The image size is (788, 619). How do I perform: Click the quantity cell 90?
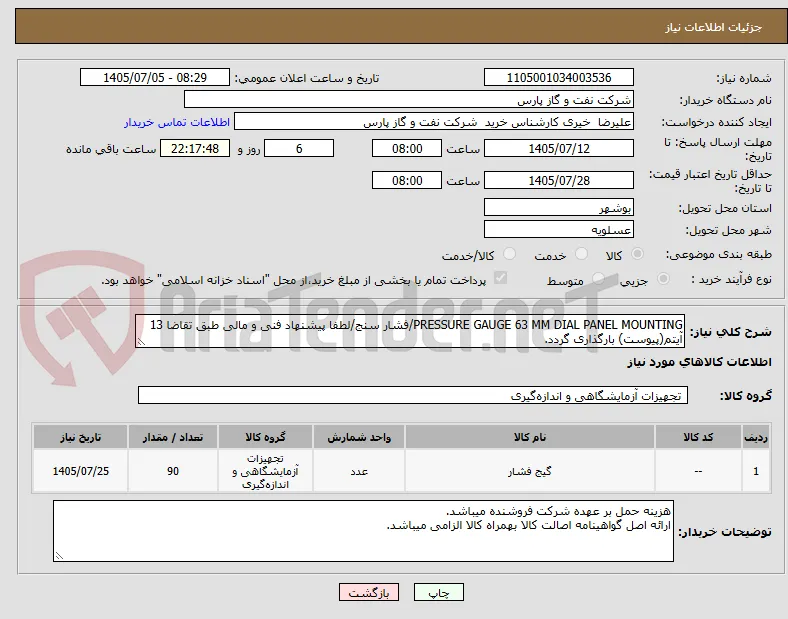[173, 471]
